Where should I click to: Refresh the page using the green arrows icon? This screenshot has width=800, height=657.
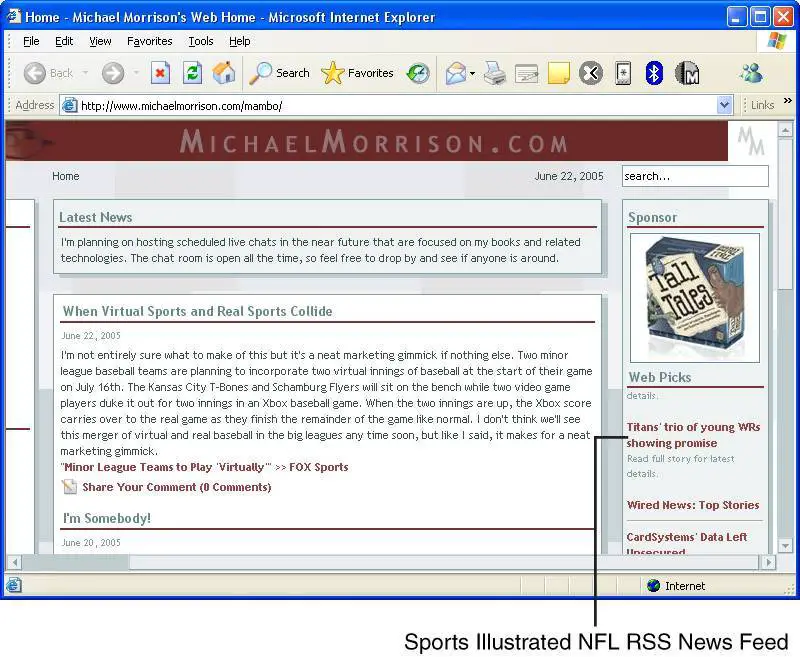192,73
